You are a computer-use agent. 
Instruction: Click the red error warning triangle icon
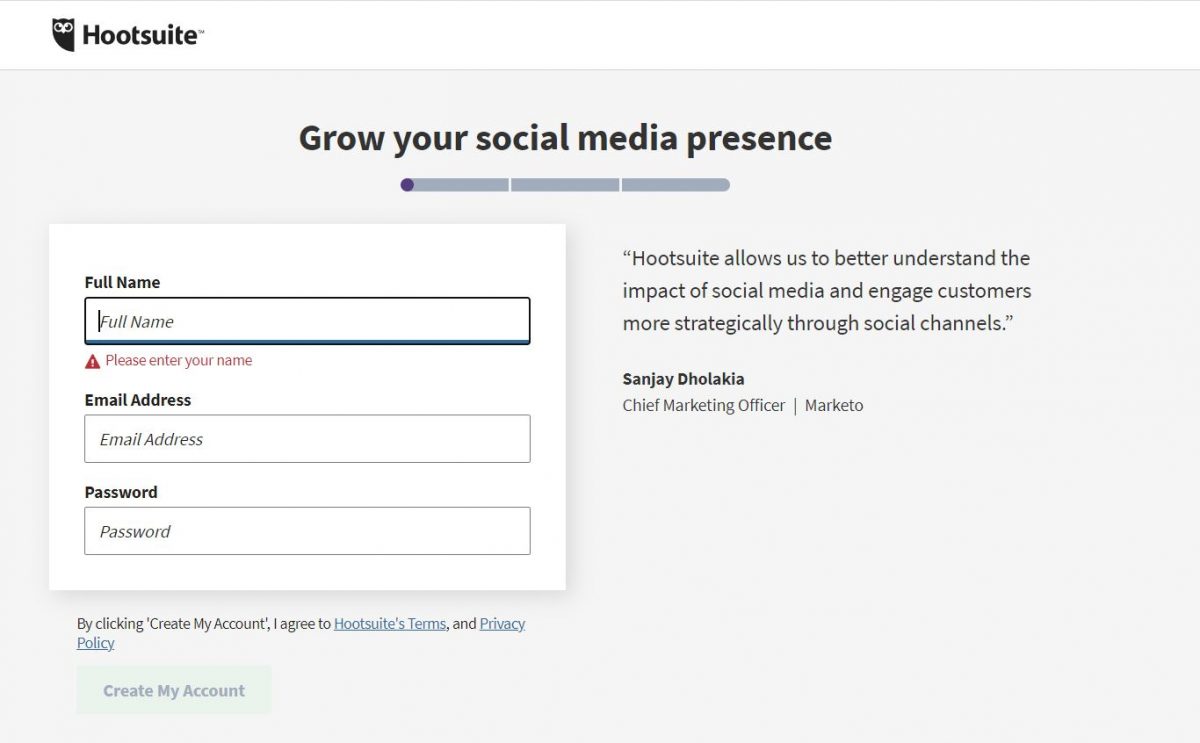point(90,360)
